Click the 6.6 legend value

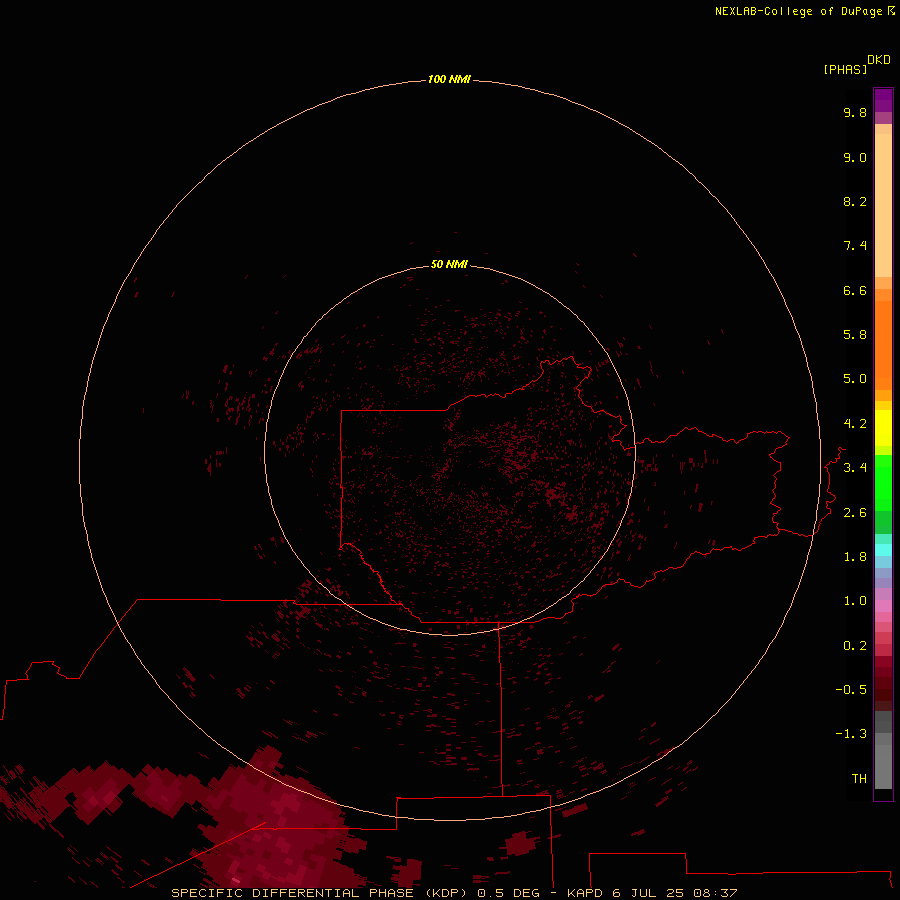click(x=855, y=290)
